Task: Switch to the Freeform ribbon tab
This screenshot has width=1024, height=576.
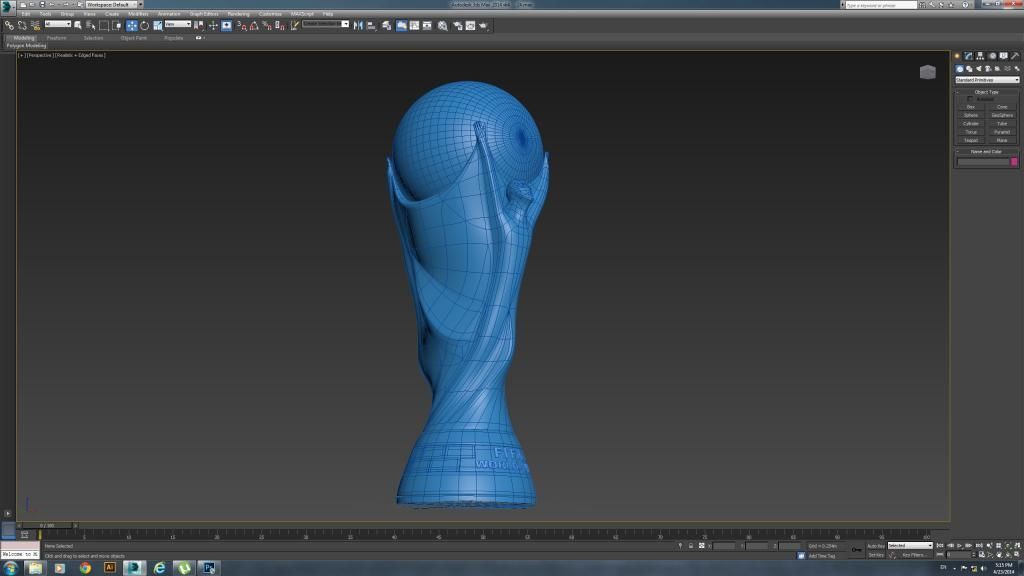Action: click(56, 38)
